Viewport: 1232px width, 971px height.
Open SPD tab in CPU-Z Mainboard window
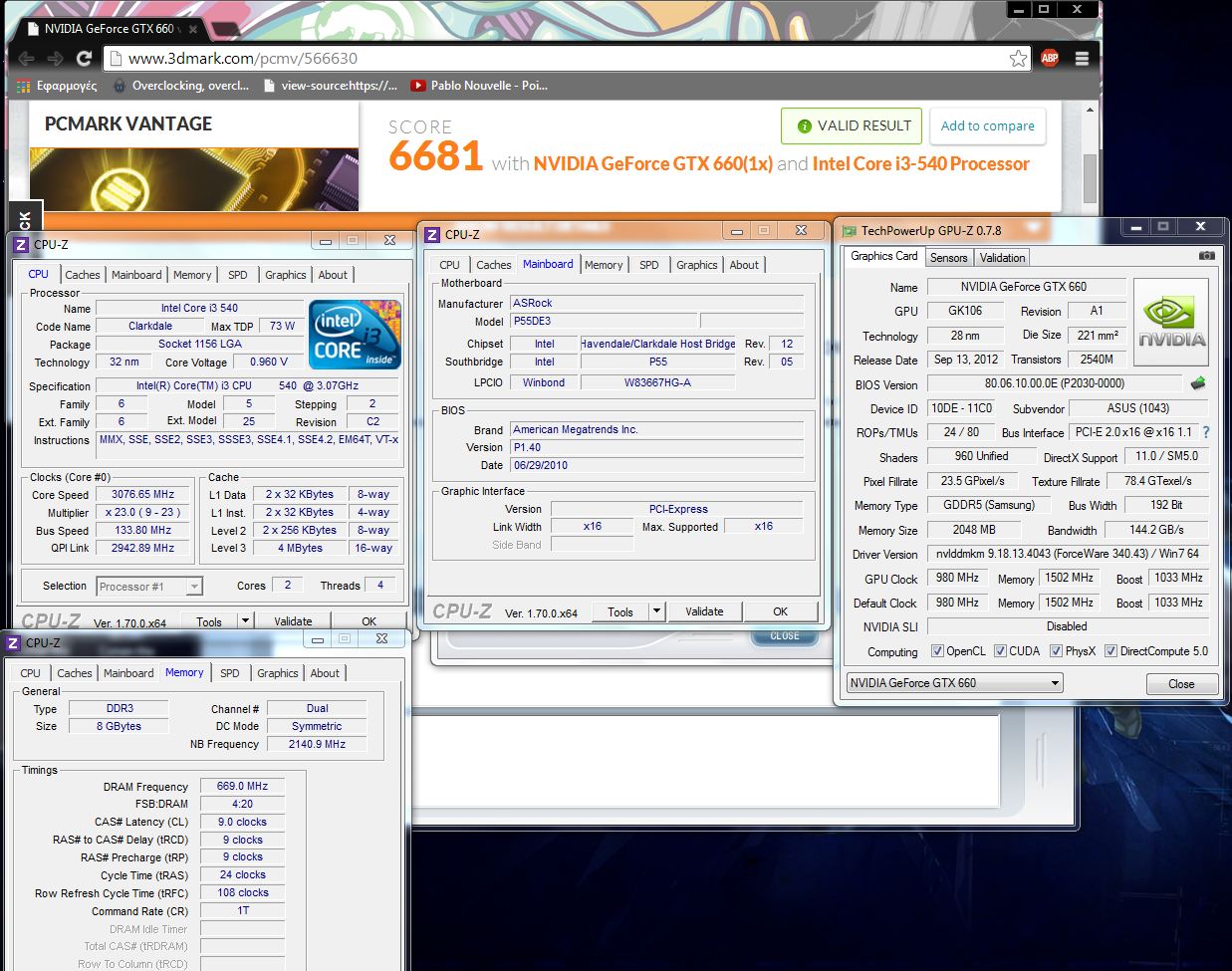649,265
